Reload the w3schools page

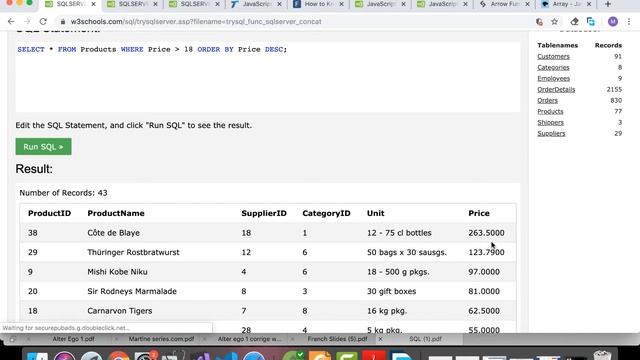[43, 22]
